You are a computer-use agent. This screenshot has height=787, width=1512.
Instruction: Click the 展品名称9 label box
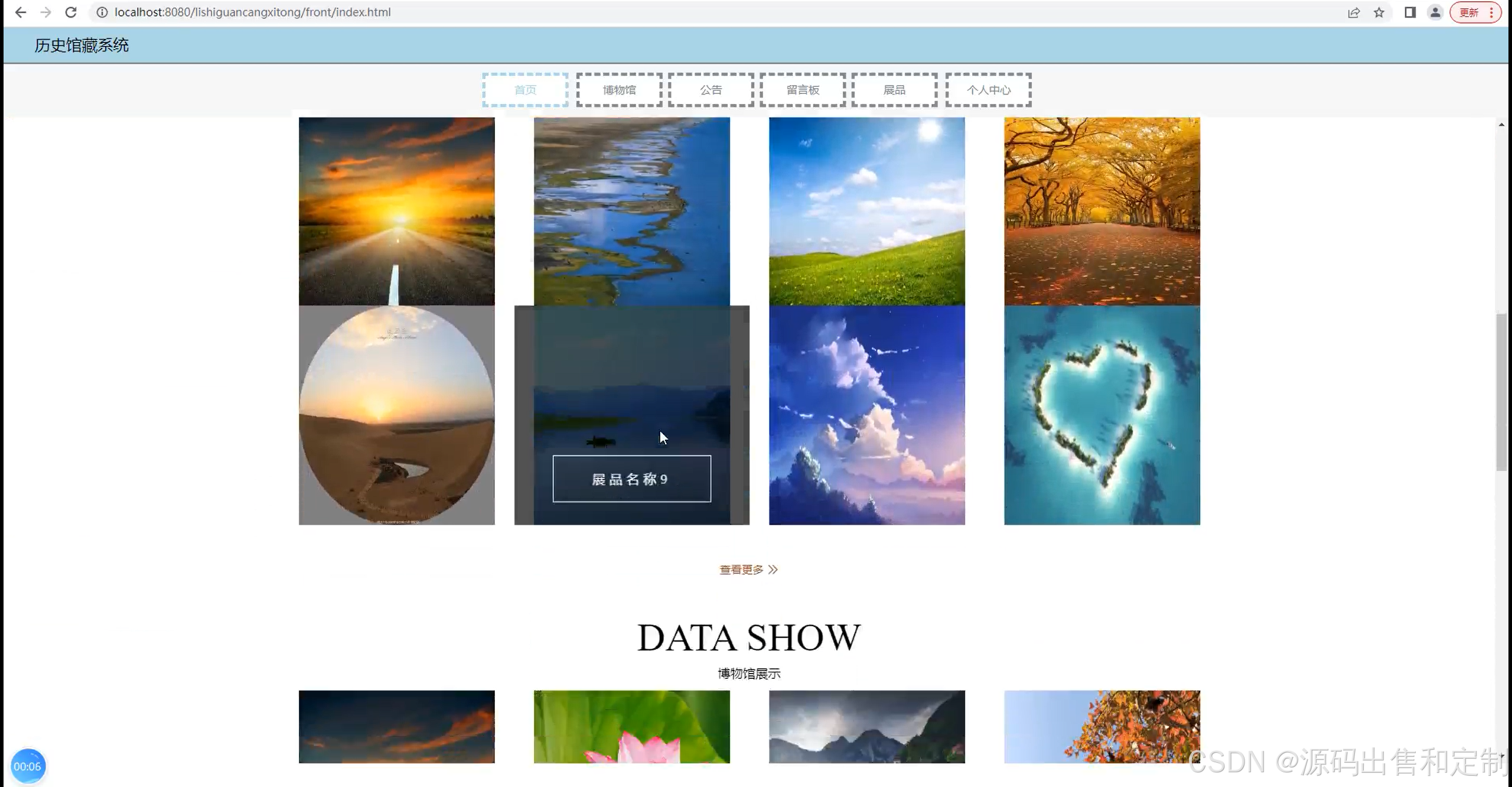[x=631, y=479]
